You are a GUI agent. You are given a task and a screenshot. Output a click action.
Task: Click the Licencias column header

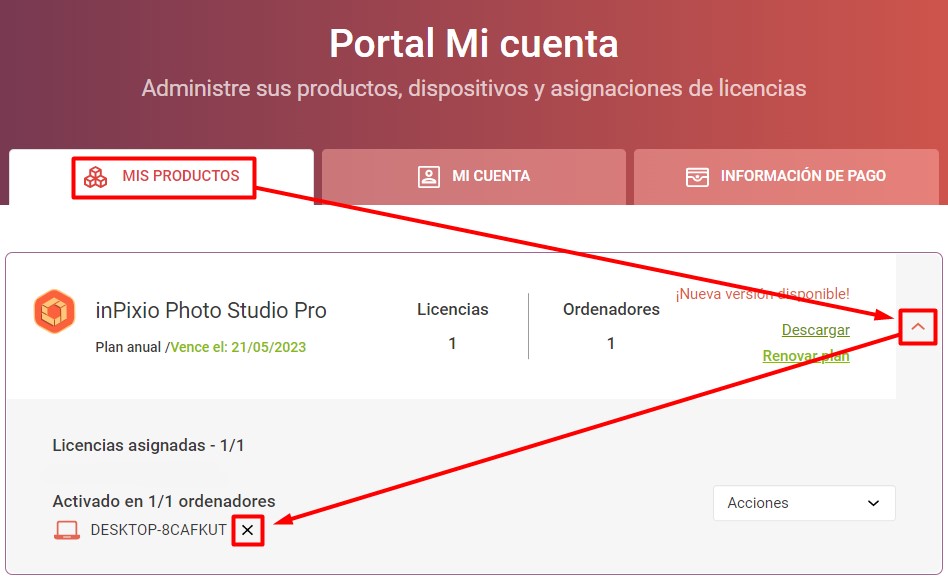pos(453,309)
